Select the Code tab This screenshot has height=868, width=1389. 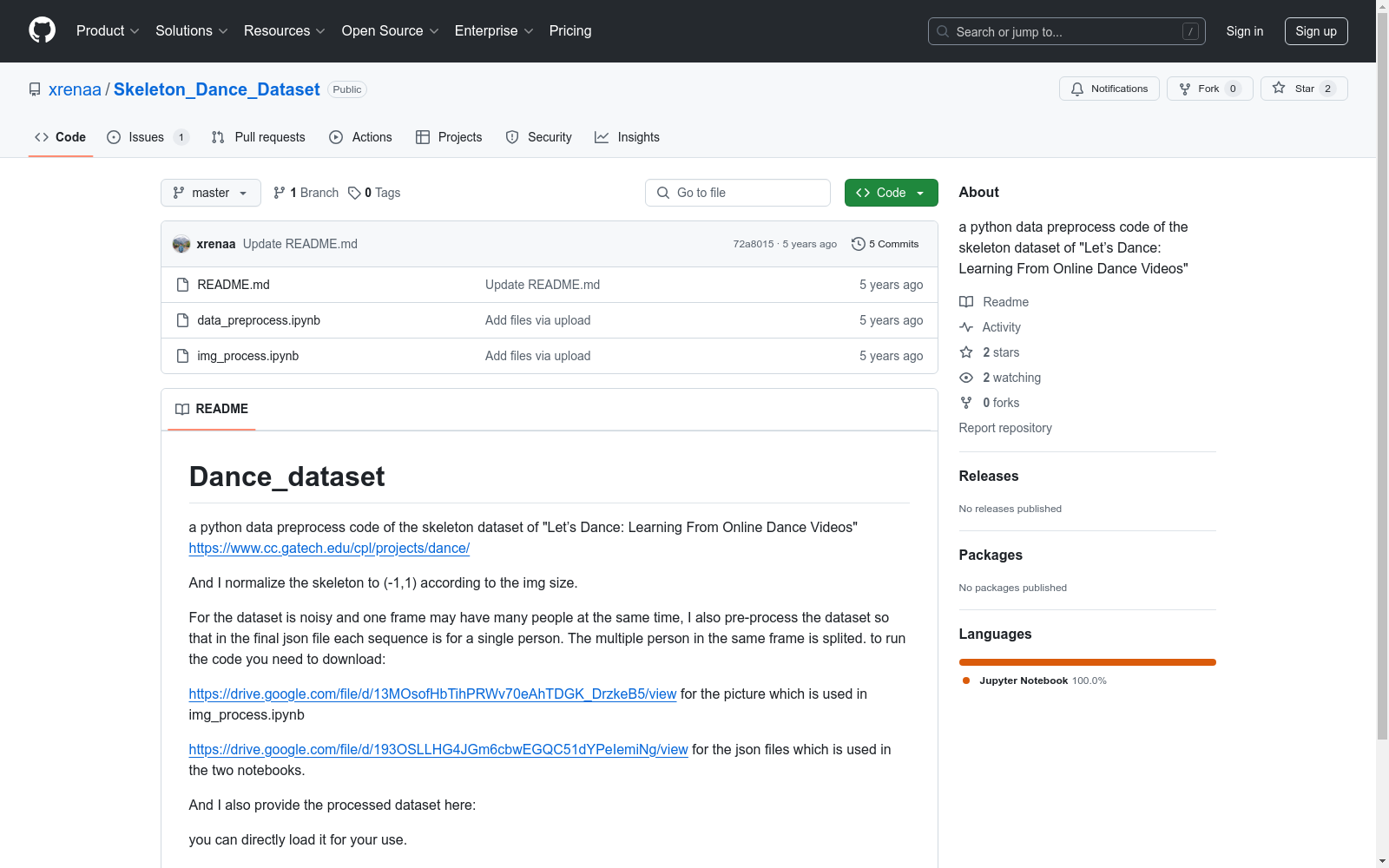click(x=61, y=137)
